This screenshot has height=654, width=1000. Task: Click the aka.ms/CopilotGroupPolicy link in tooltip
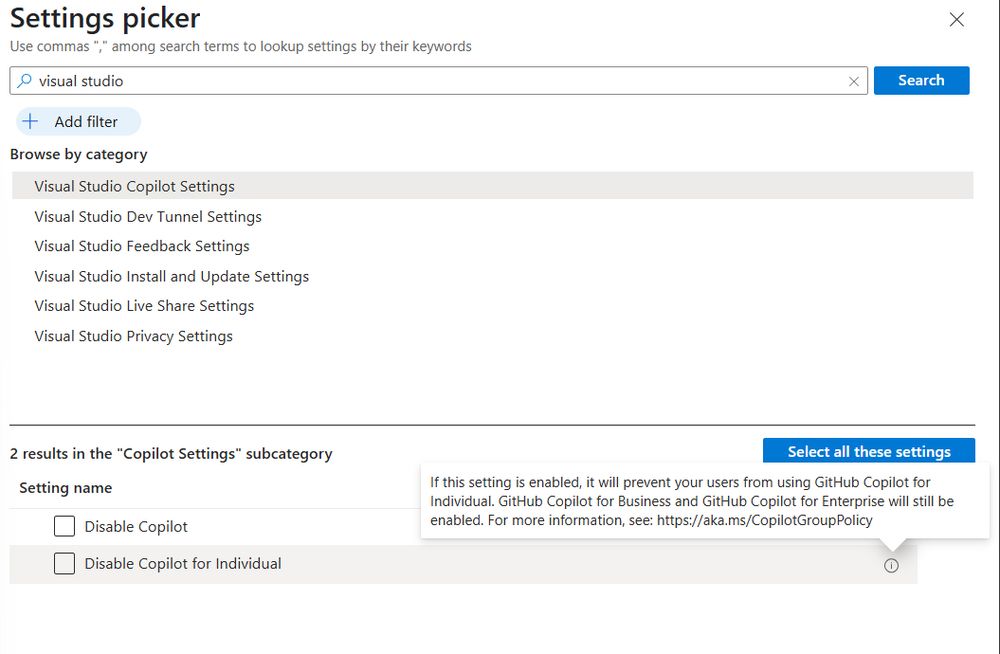[764, 520]
